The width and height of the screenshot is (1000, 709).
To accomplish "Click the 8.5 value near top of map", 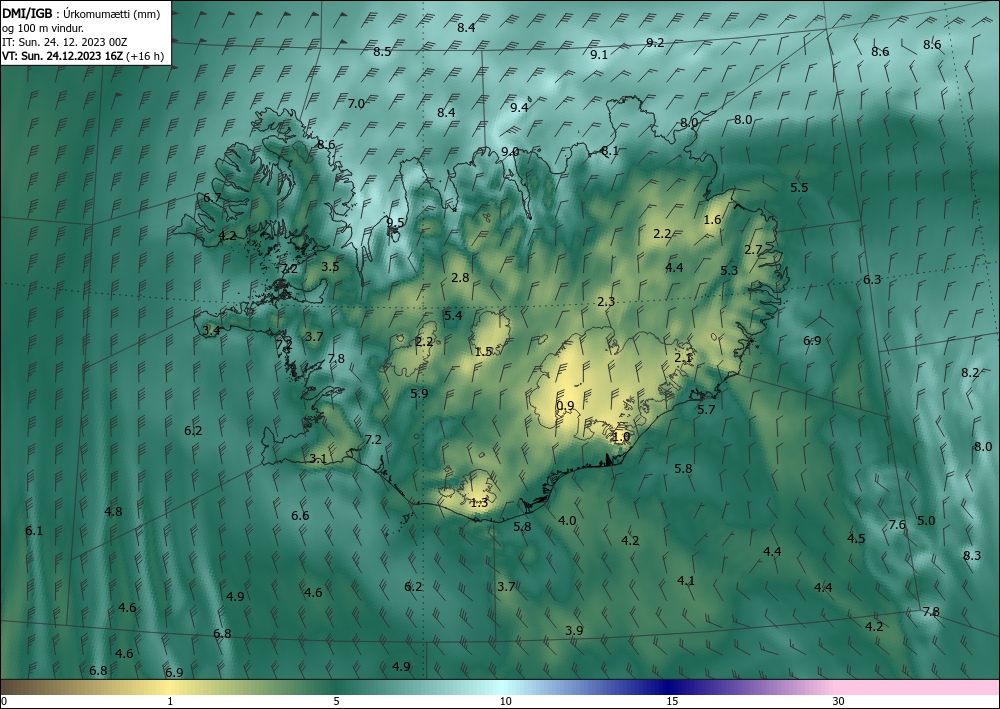I will [x=382, y=52].
